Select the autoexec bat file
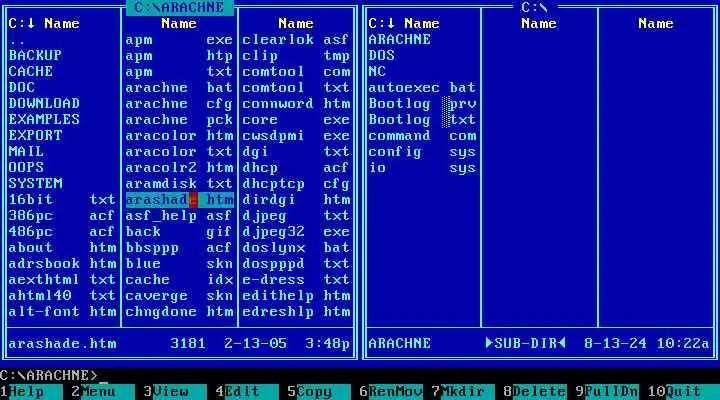Viewport: 720px width, 400px height. click(422, 88)
